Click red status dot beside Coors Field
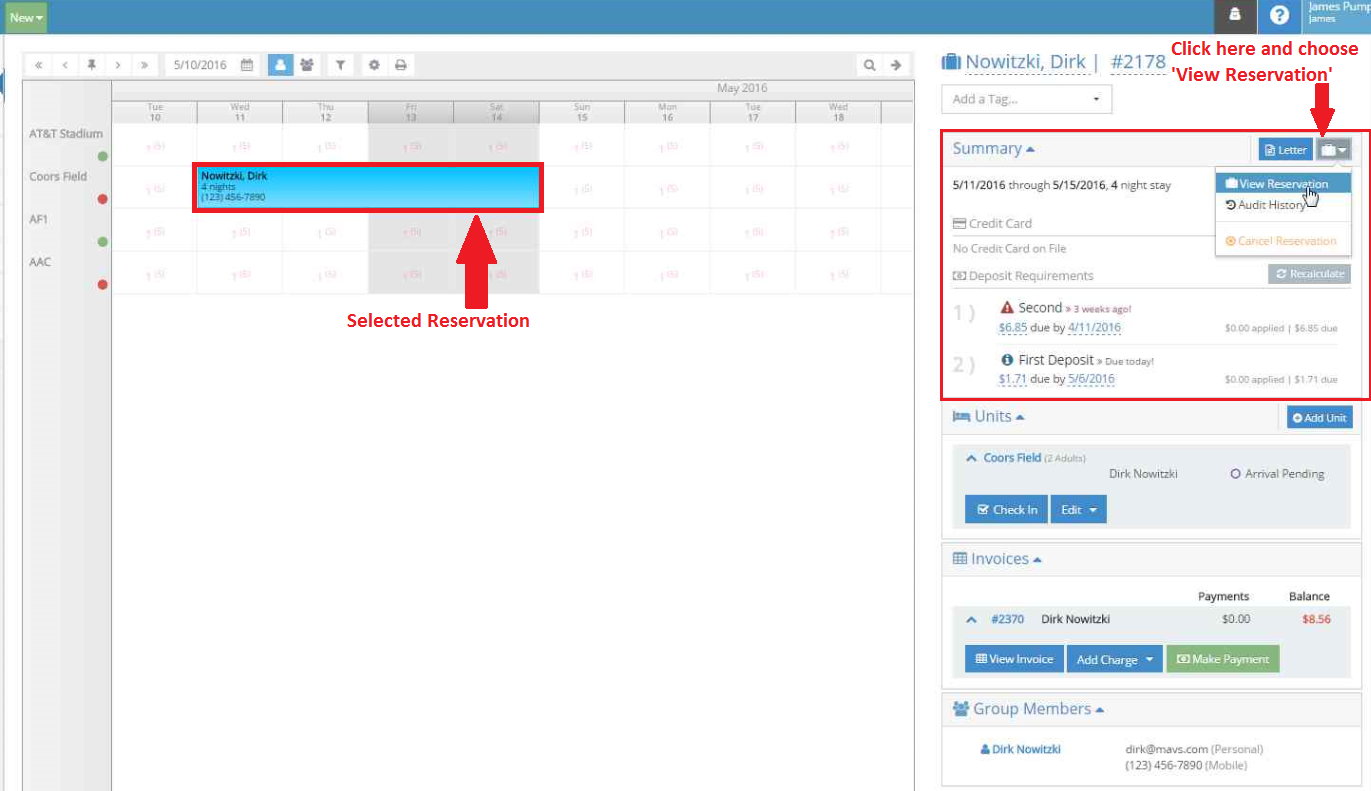Screen dimensions: 1371x791 click(102, 199)
